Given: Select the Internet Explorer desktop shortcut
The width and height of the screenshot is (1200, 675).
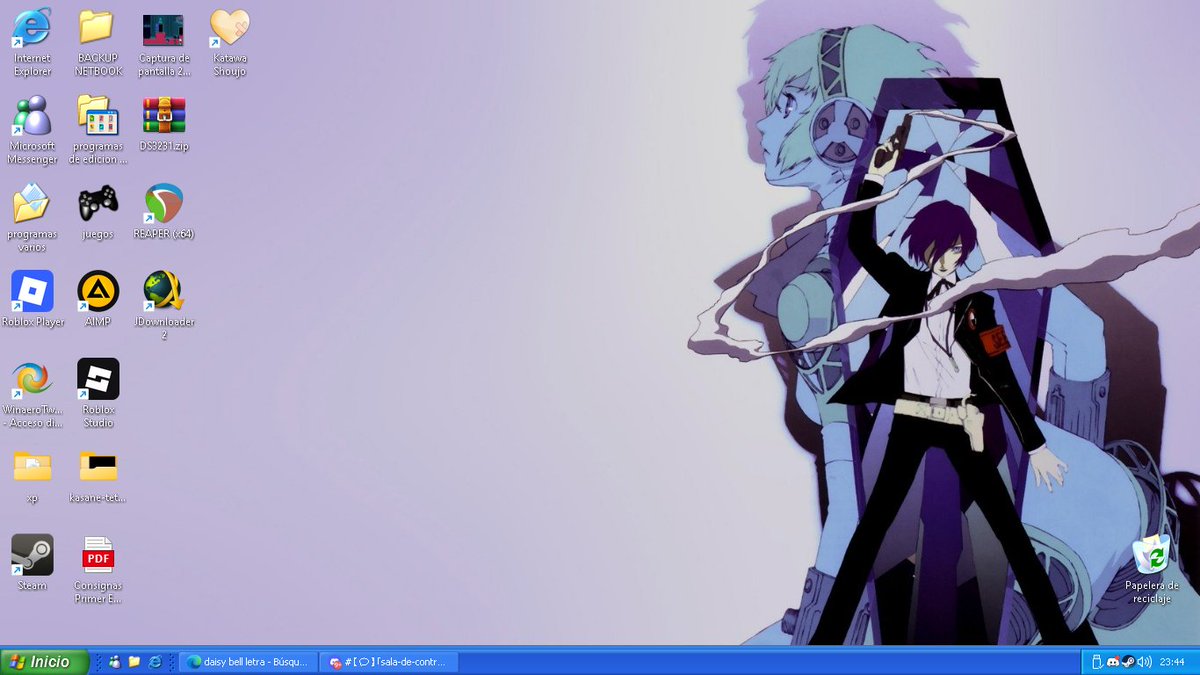Looking at the screenshot, I should [x=32, y=43].
